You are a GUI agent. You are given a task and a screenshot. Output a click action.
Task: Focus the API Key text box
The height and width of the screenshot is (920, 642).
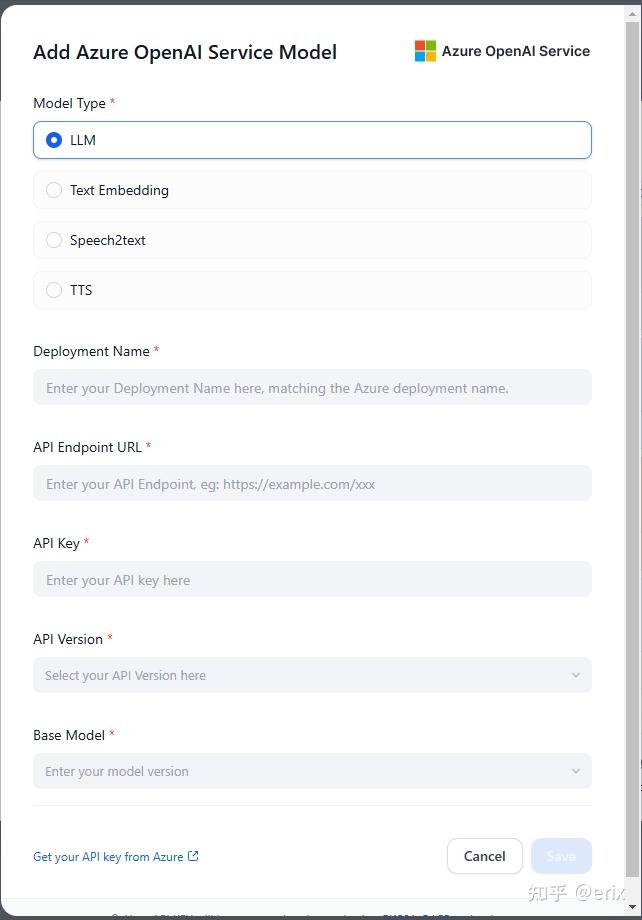[x=312, y=580]
